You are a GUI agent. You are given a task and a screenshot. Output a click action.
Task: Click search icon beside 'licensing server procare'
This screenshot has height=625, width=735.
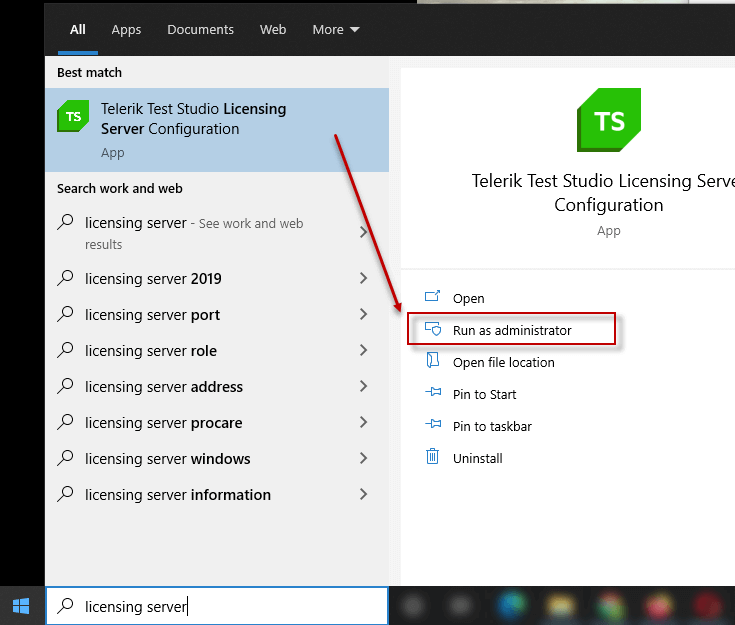click(x=65, y=422)
